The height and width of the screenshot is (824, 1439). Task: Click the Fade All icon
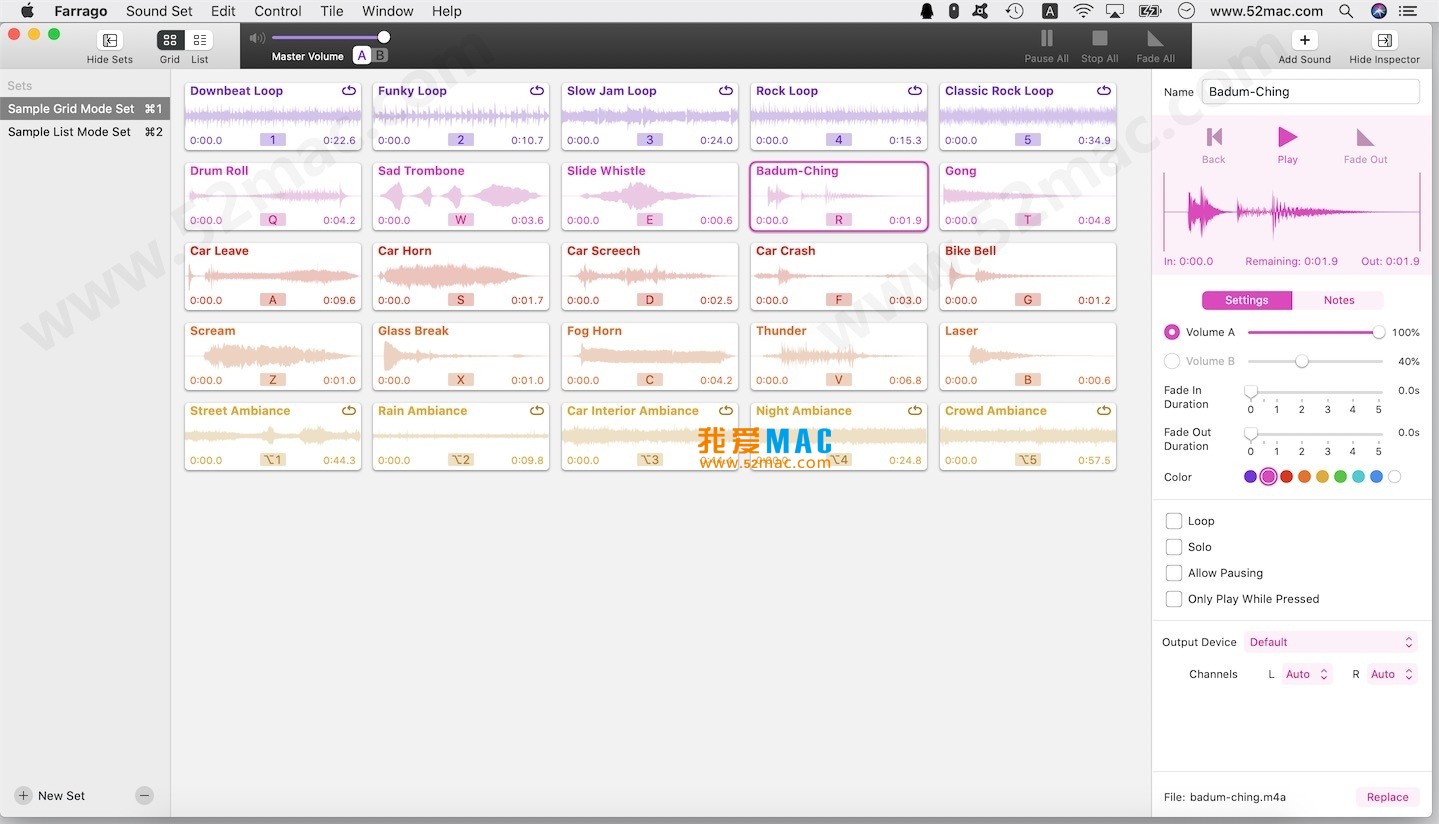[x=1155, y=38]
